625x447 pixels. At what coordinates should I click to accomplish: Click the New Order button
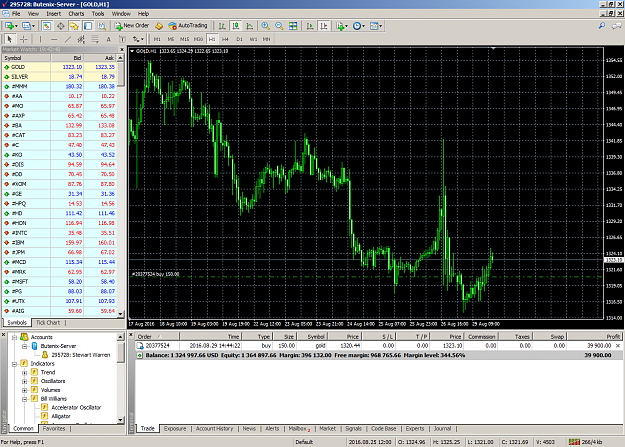[x=132, y=26]
